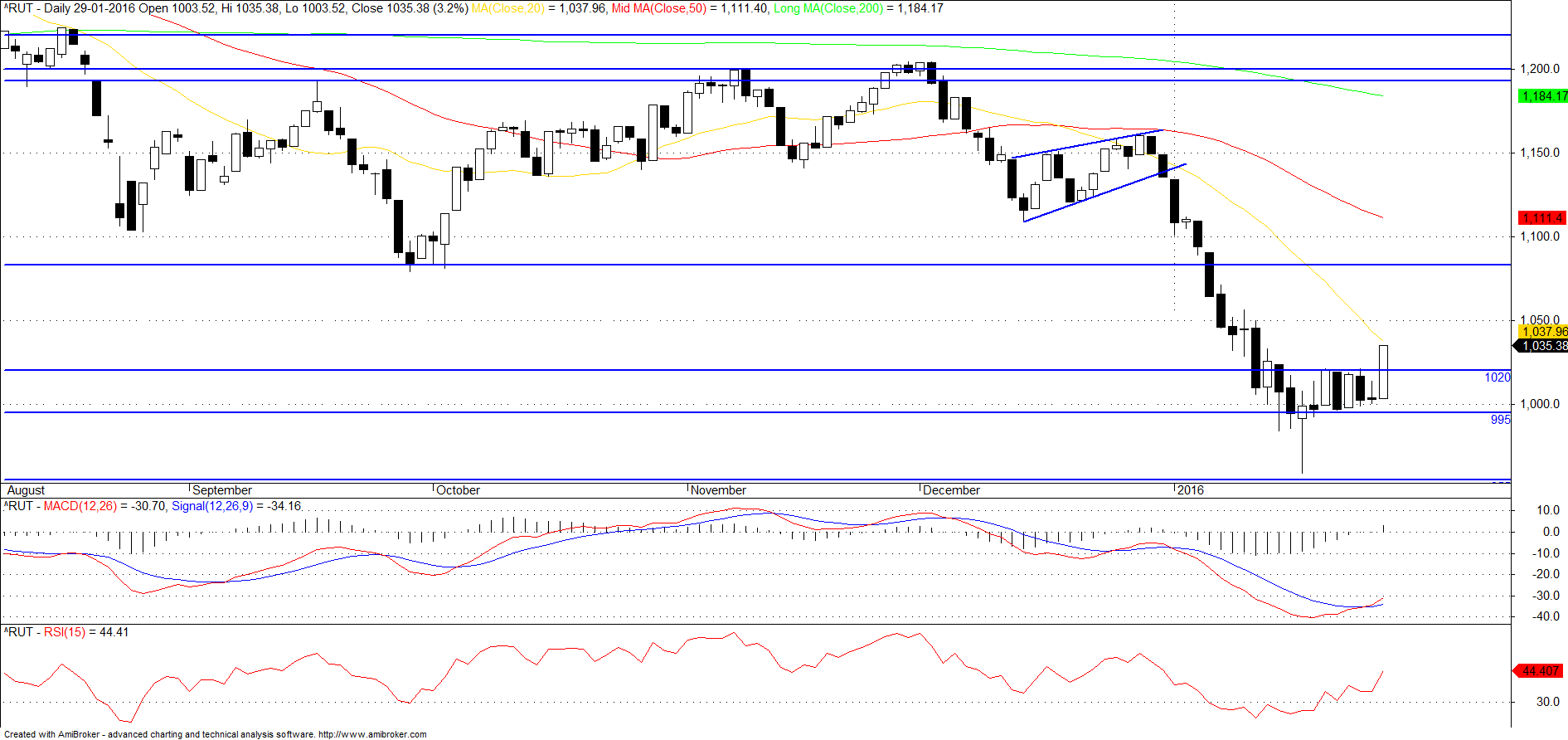
Task: Click the 1,150.0 price axis label
Action: pos(1540,153)
